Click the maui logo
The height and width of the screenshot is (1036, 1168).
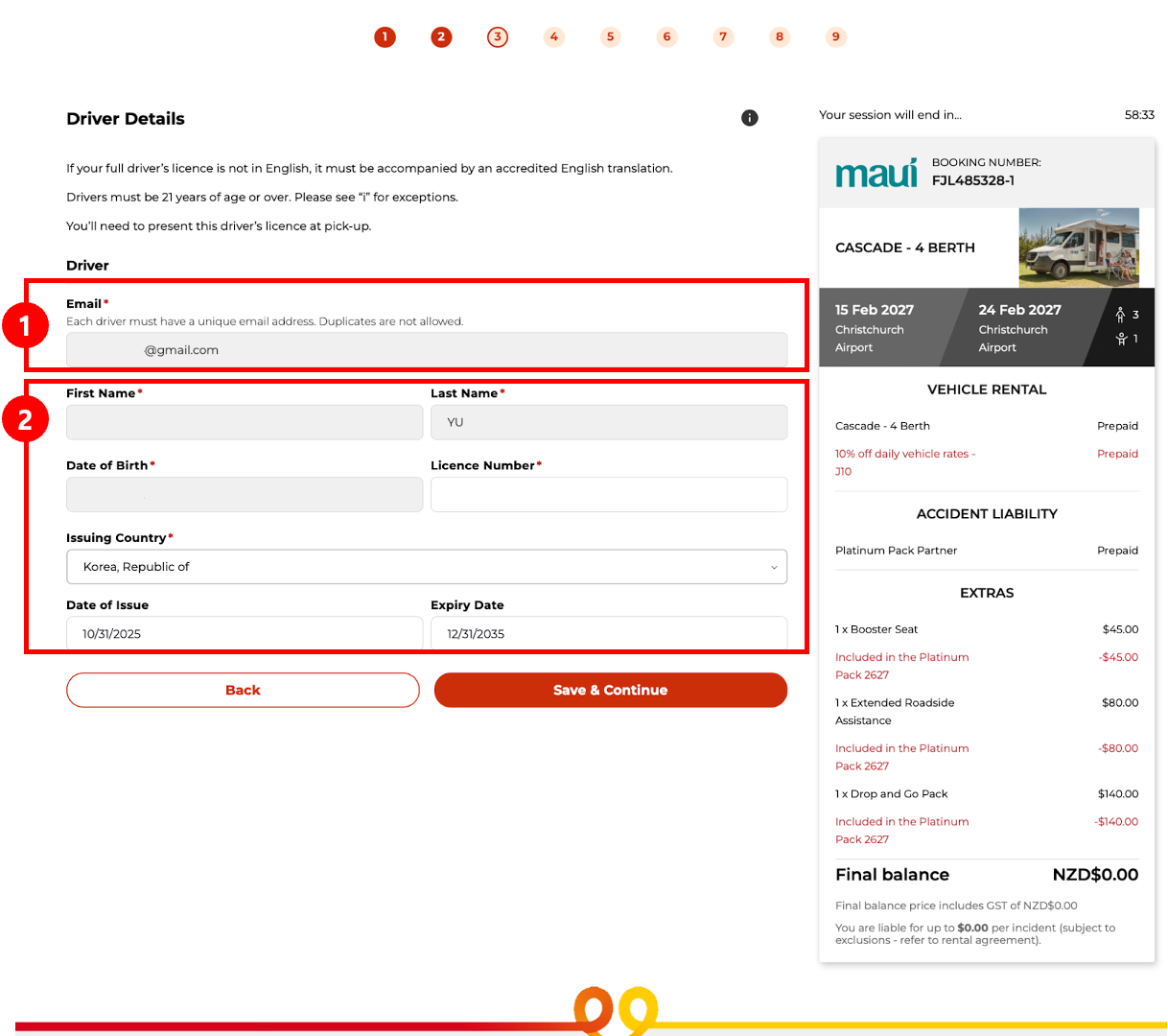[876, 173]
